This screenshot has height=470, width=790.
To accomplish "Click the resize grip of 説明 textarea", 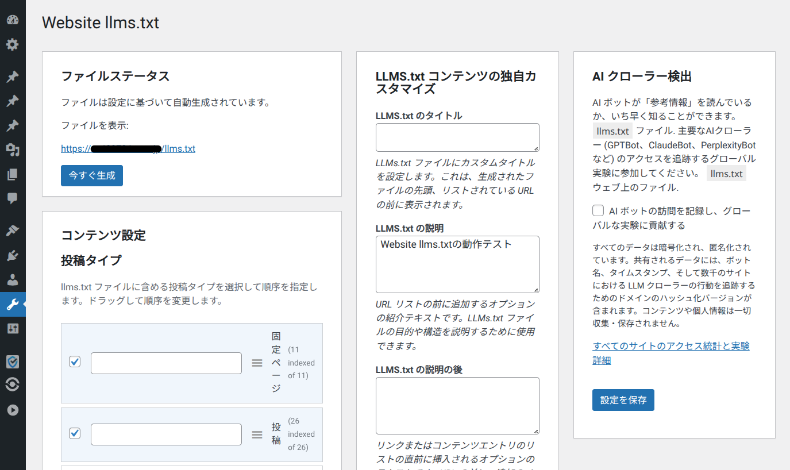I will (536, 289).
